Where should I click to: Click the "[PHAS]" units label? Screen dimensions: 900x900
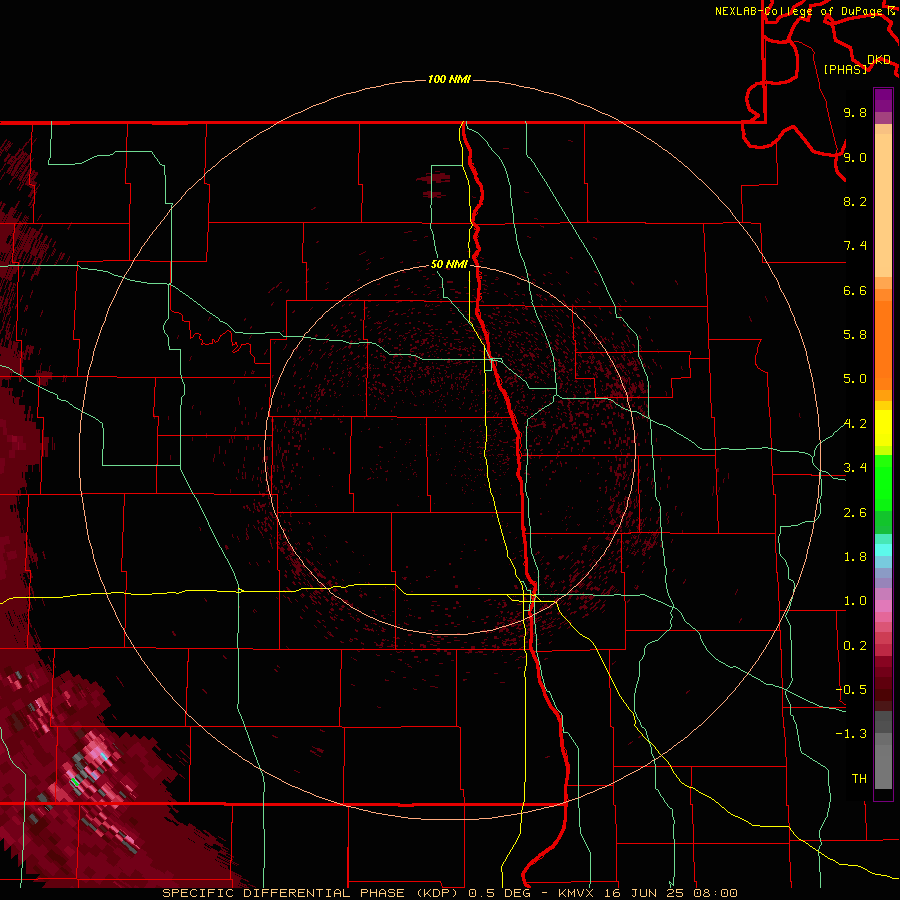tap(845, 70)
